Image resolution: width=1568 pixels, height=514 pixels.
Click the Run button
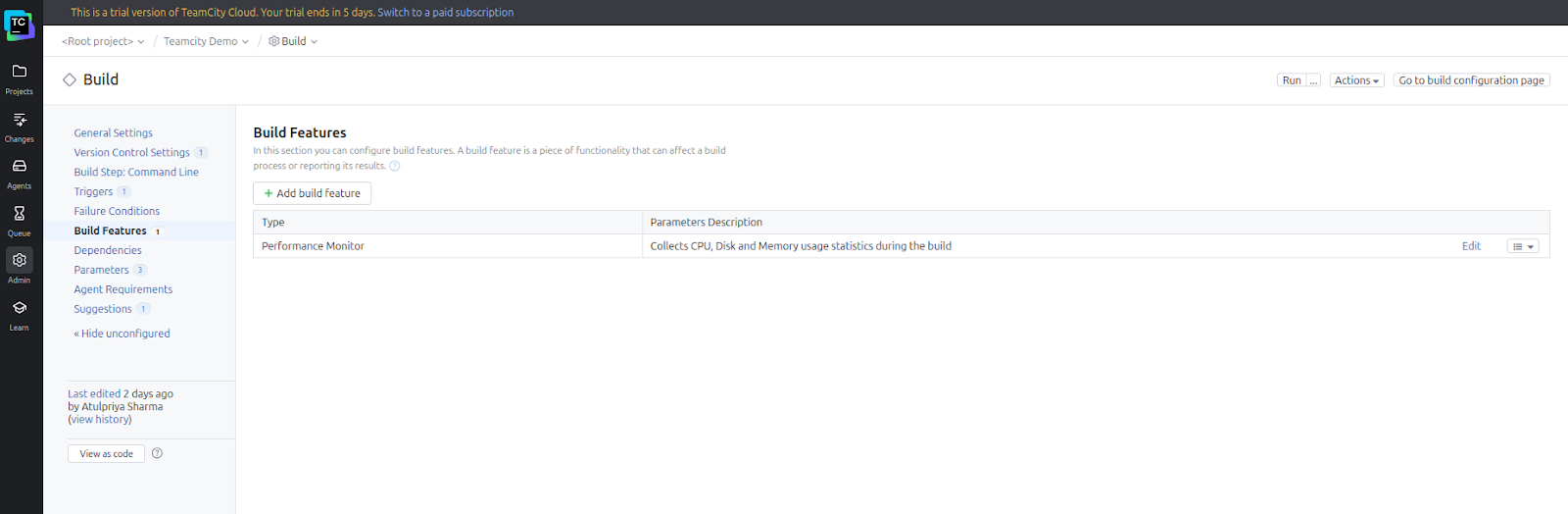click(x=1292, y=80)
